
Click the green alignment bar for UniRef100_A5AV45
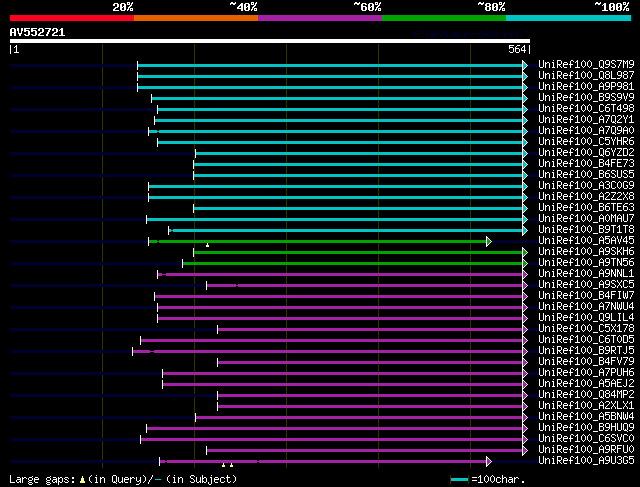coord(318,242)
